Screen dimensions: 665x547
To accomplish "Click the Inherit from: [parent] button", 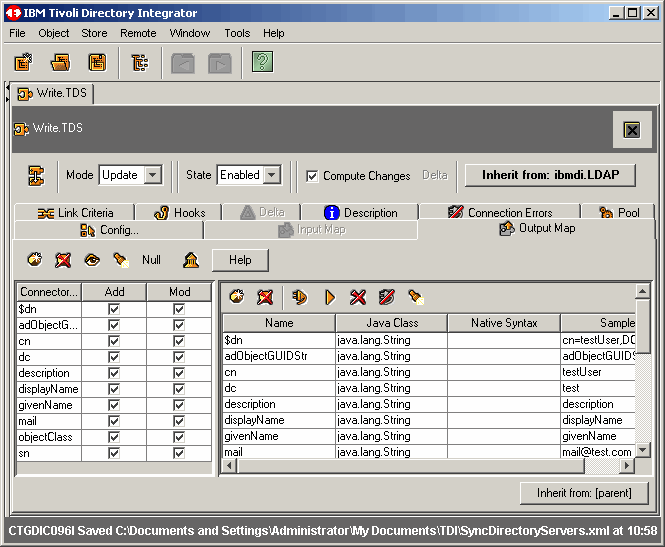I will click(x=584, y=493).
